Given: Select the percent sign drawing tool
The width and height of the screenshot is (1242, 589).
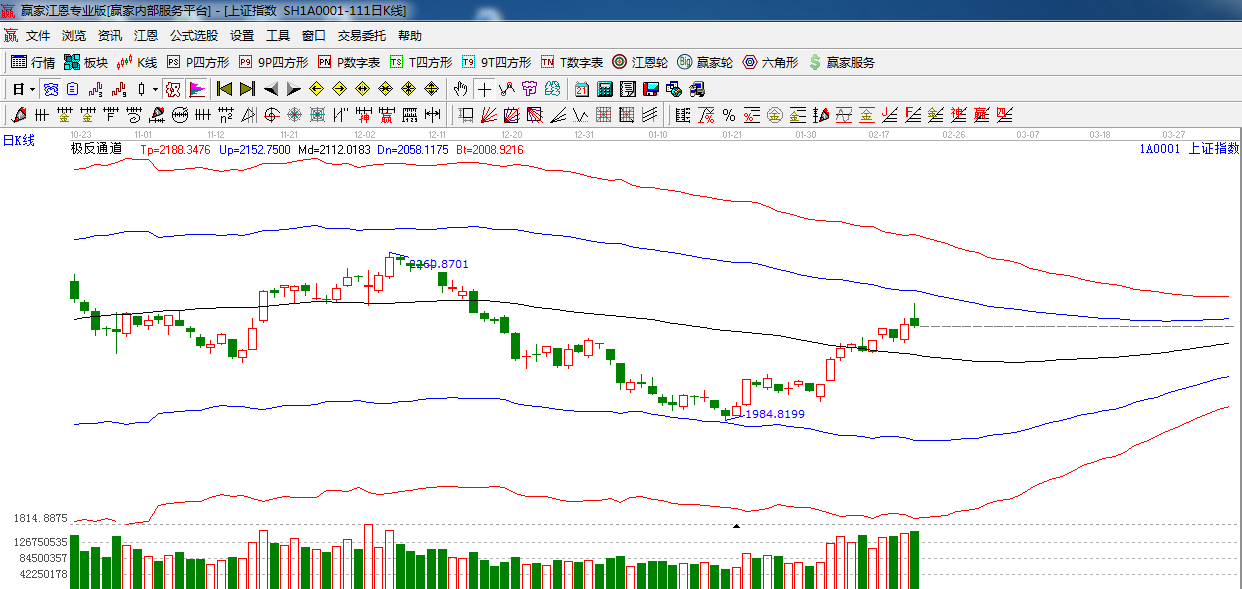Looking at the screenshot, I should tap(728, 115).
